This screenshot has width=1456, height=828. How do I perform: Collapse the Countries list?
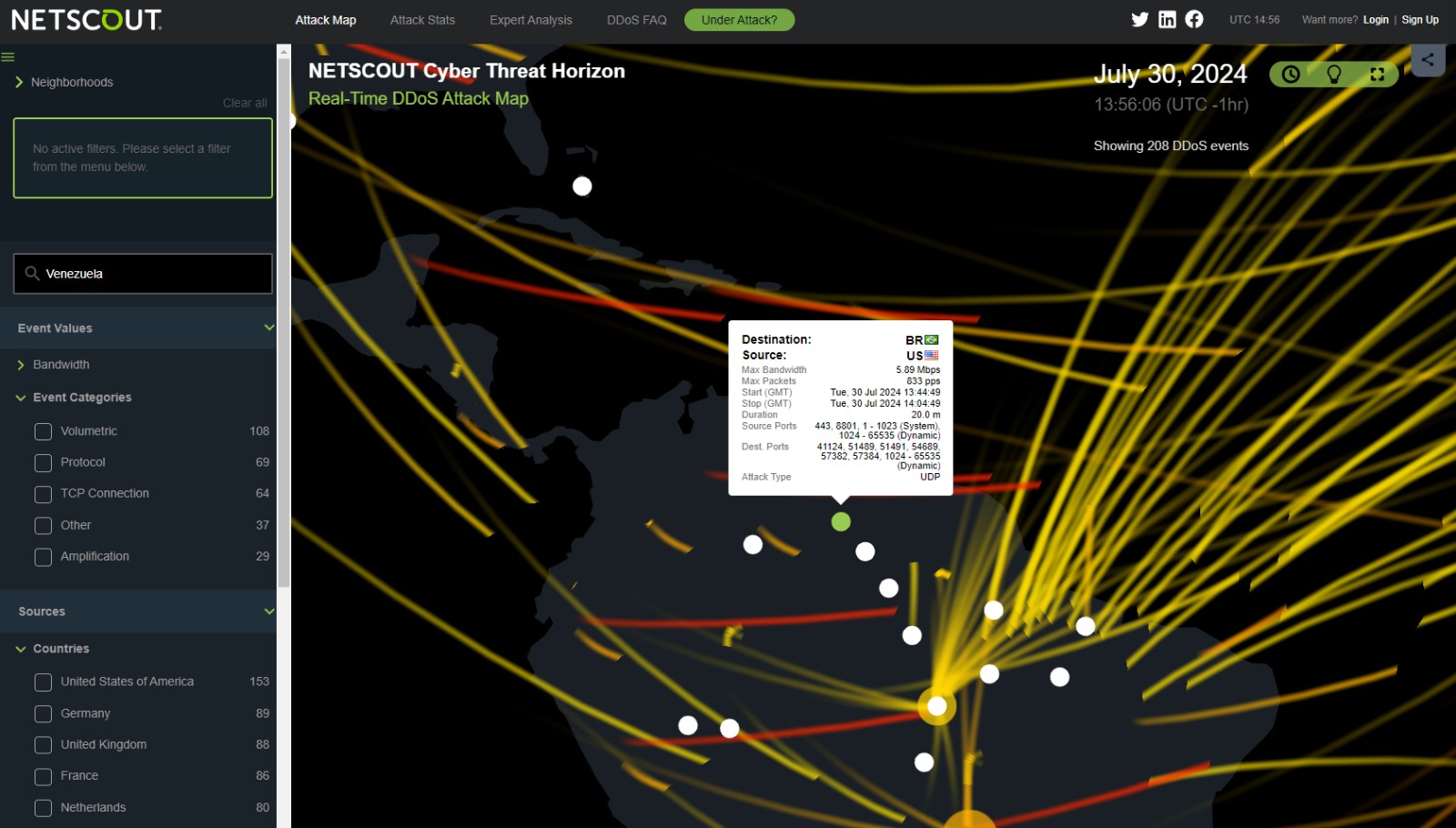click(20, 649)
